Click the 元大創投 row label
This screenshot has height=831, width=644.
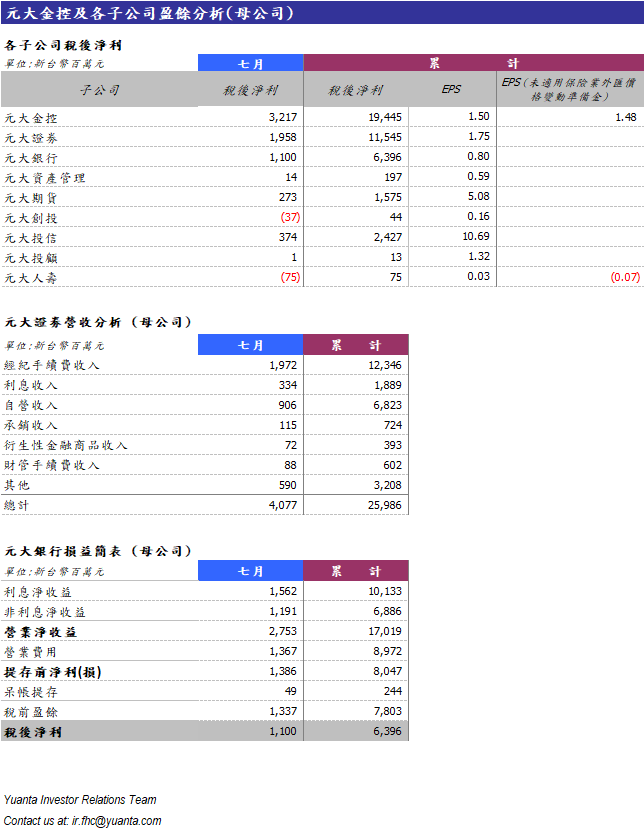[31, 218]
